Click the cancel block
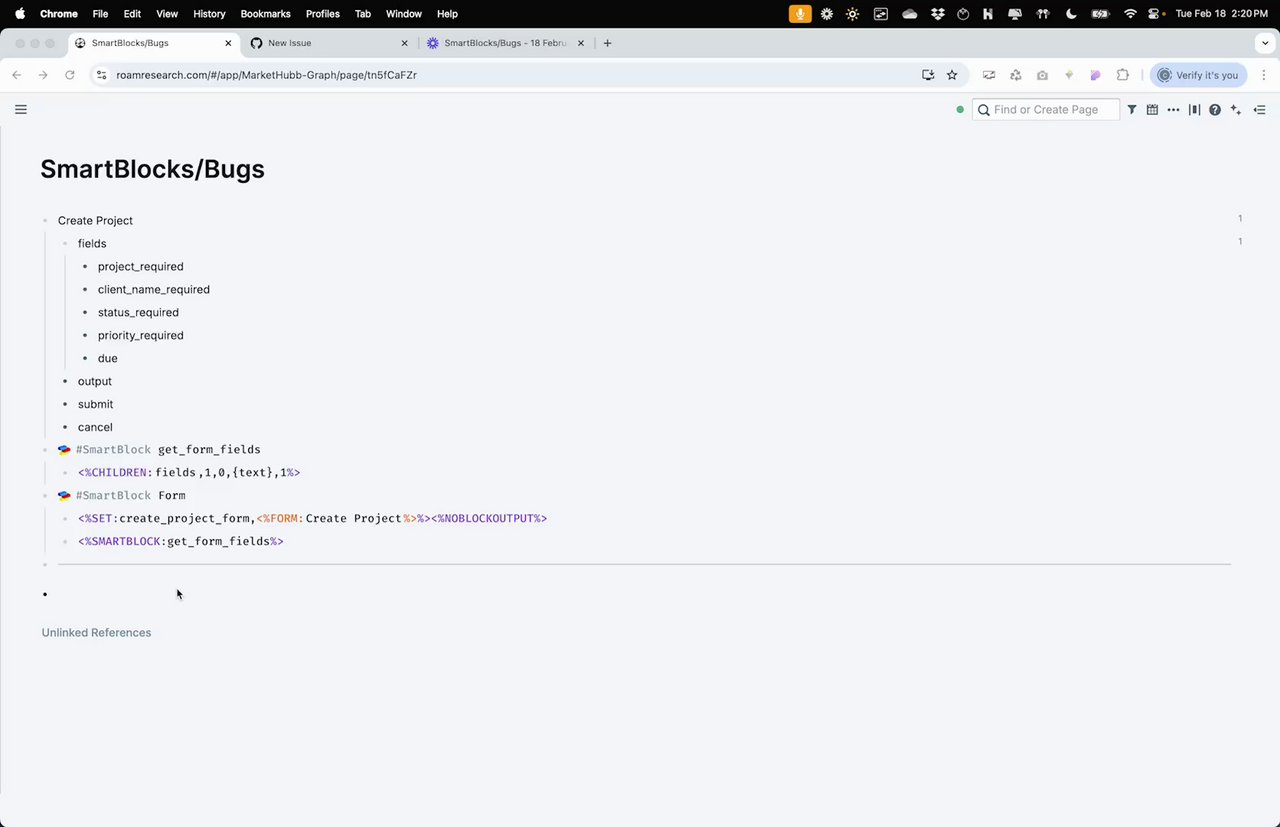1280x827 pixels. coord(95,428)
